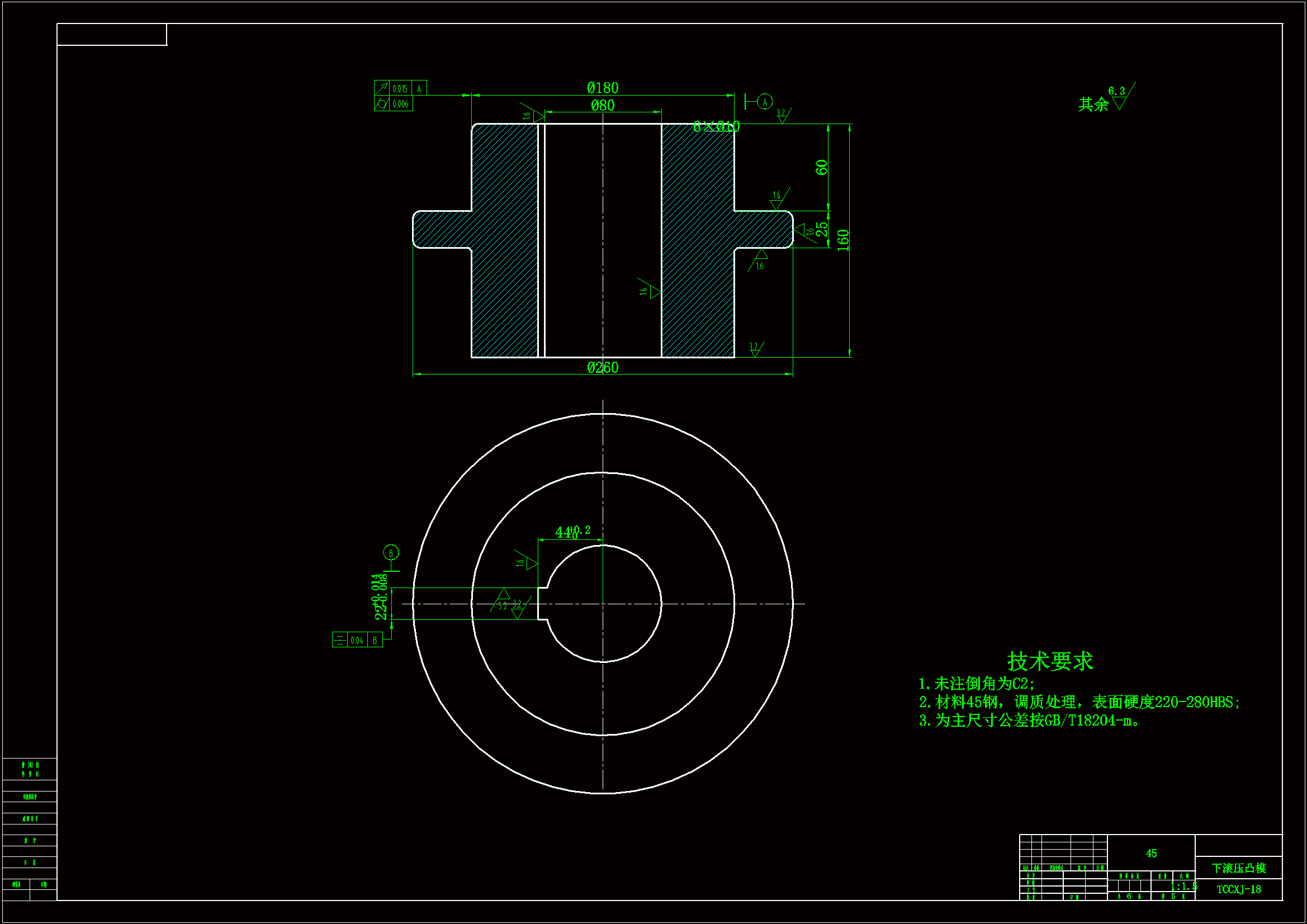Click technical note about 45 steel hardness
1307x924 pixels.
tap(1078, 703)
